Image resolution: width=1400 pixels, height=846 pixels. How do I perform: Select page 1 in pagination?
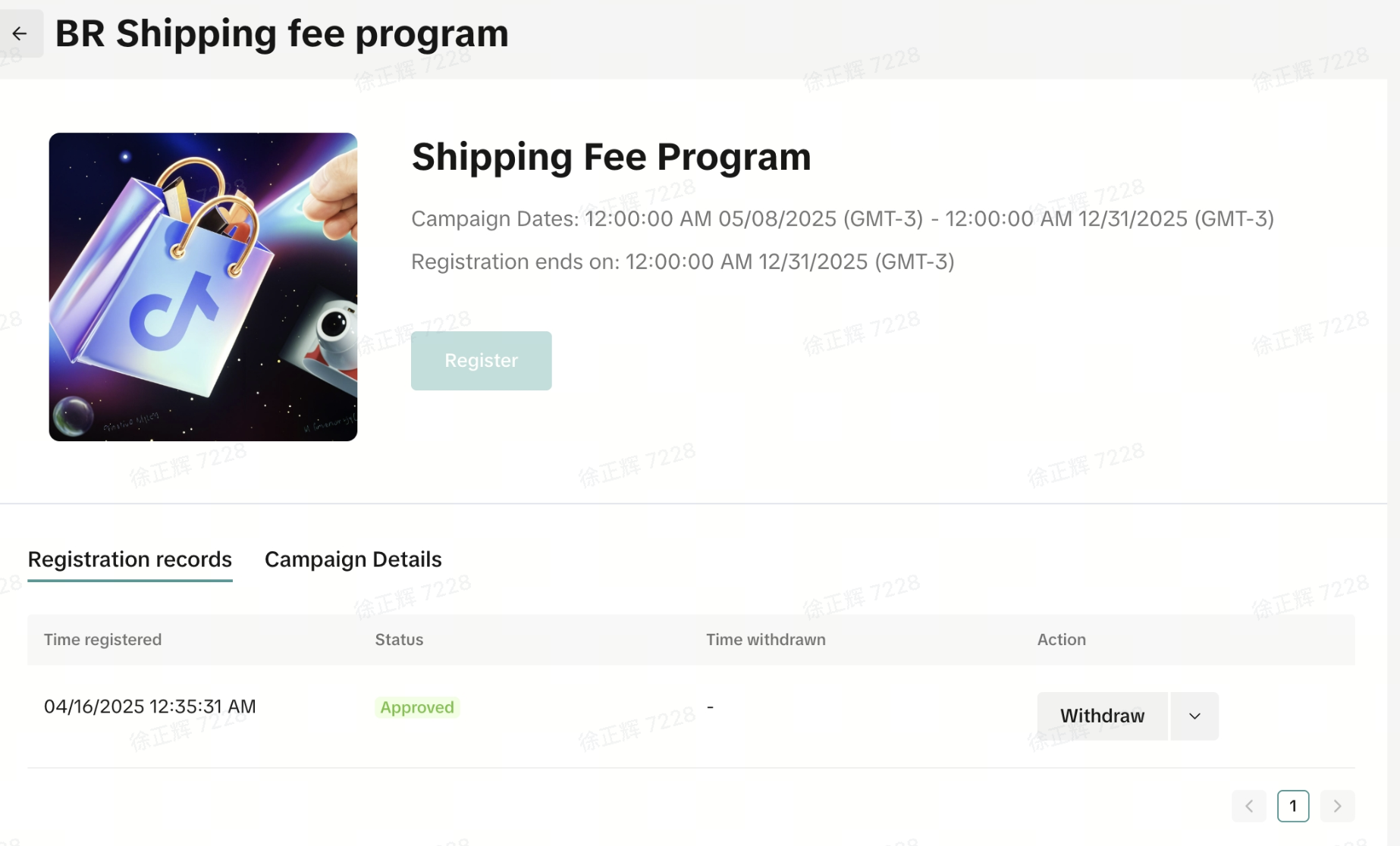(x=1292, y=806)
